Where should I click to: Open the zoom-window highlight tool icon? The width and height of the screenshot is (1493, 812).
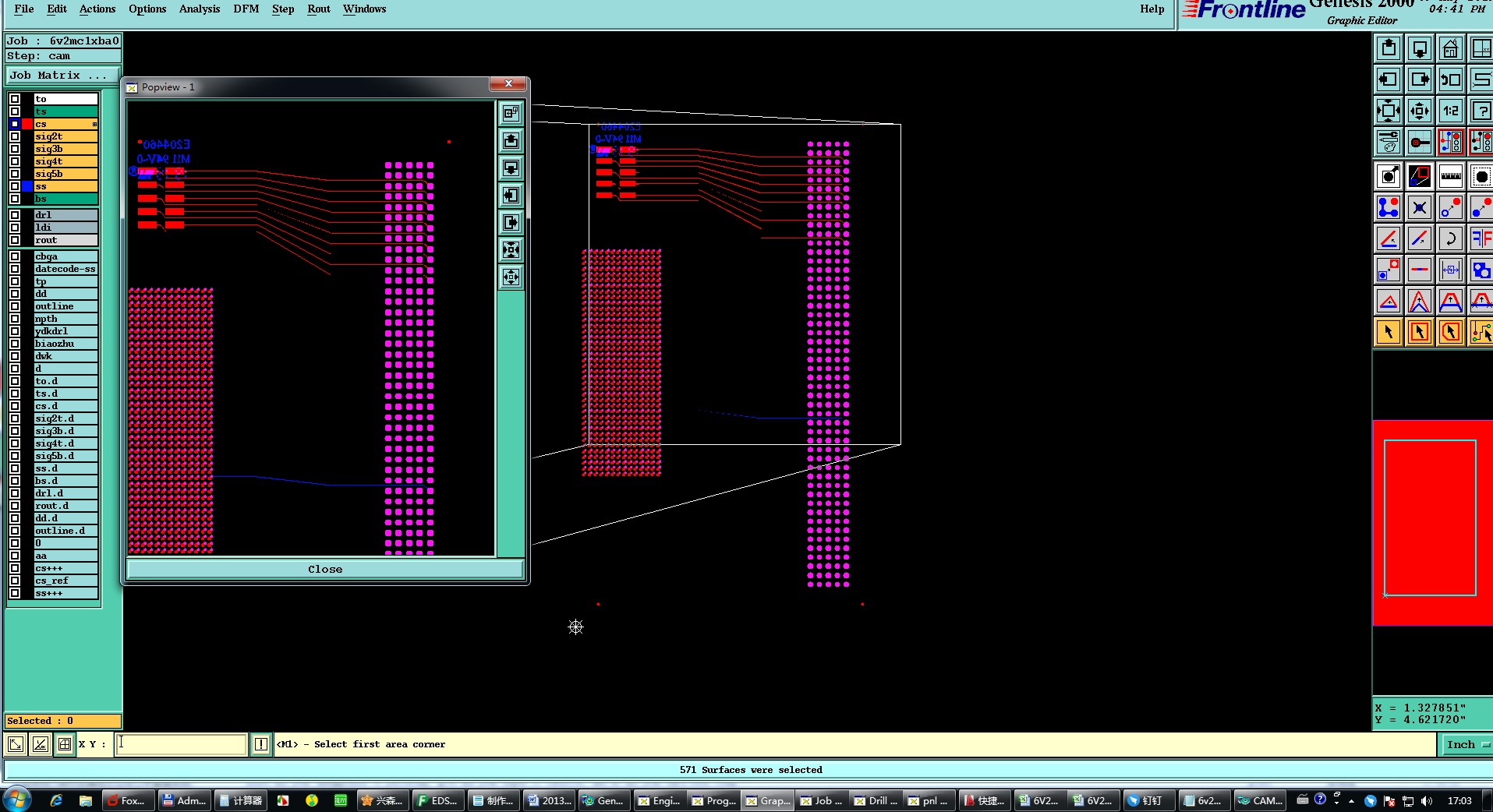(x=1420, y=176)
